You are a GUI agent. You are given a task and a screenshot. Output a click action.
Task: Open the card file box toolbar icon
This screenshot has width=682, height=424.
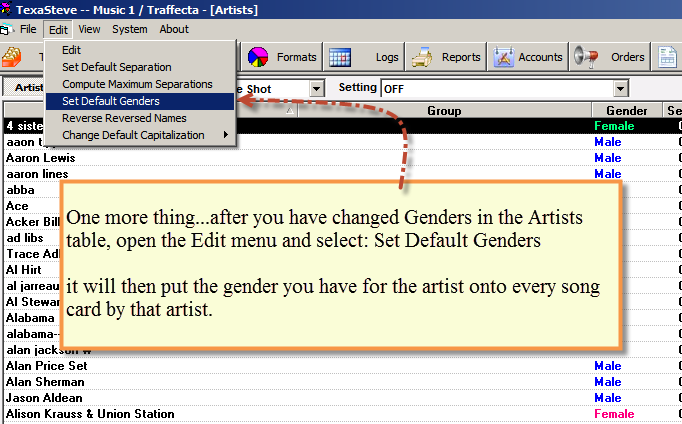tap(11, 57)
